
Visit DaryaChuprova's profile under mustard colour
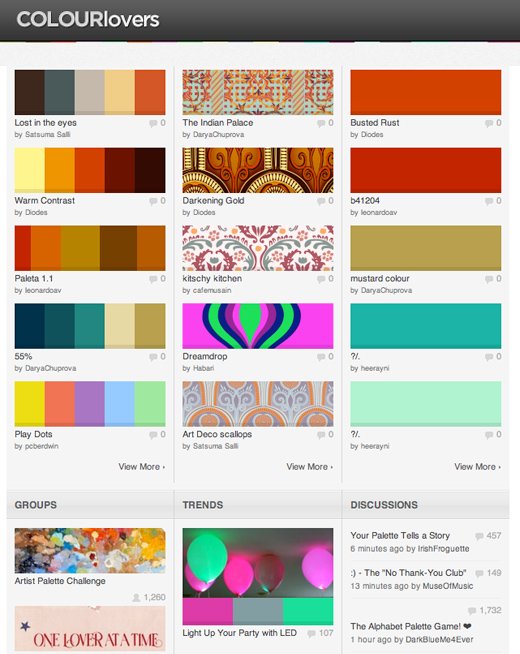tap(386, 290)
